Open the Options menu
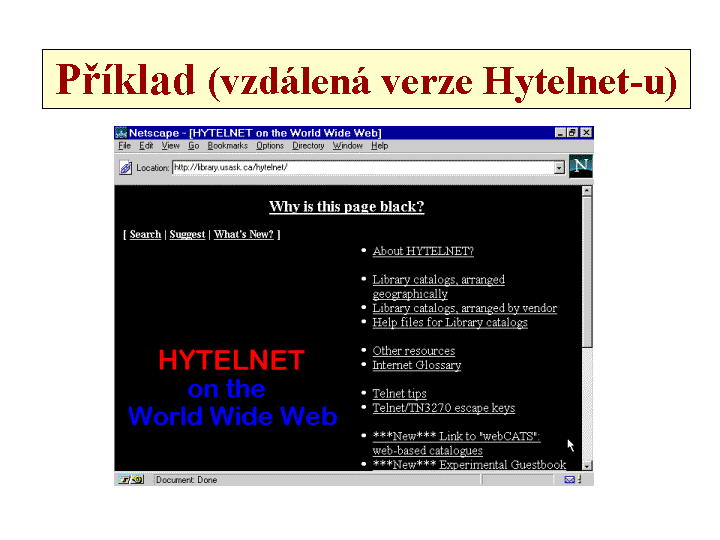 point(270,146)
